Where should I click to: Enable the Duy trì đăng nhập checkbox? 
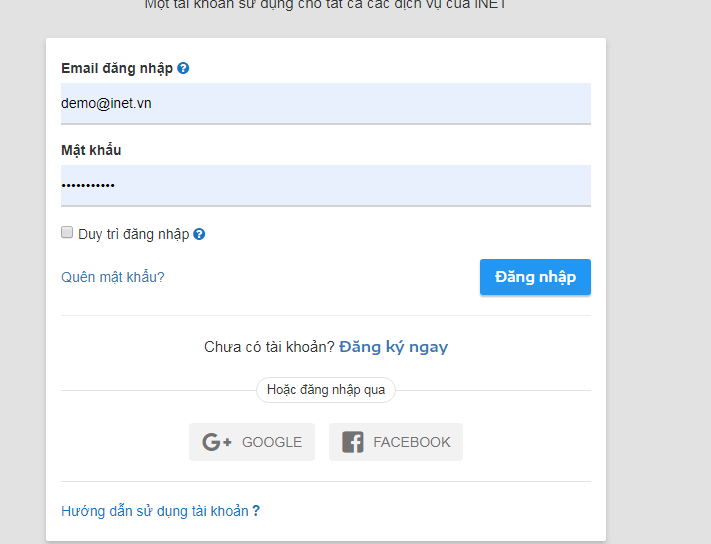tap(67, 233)
